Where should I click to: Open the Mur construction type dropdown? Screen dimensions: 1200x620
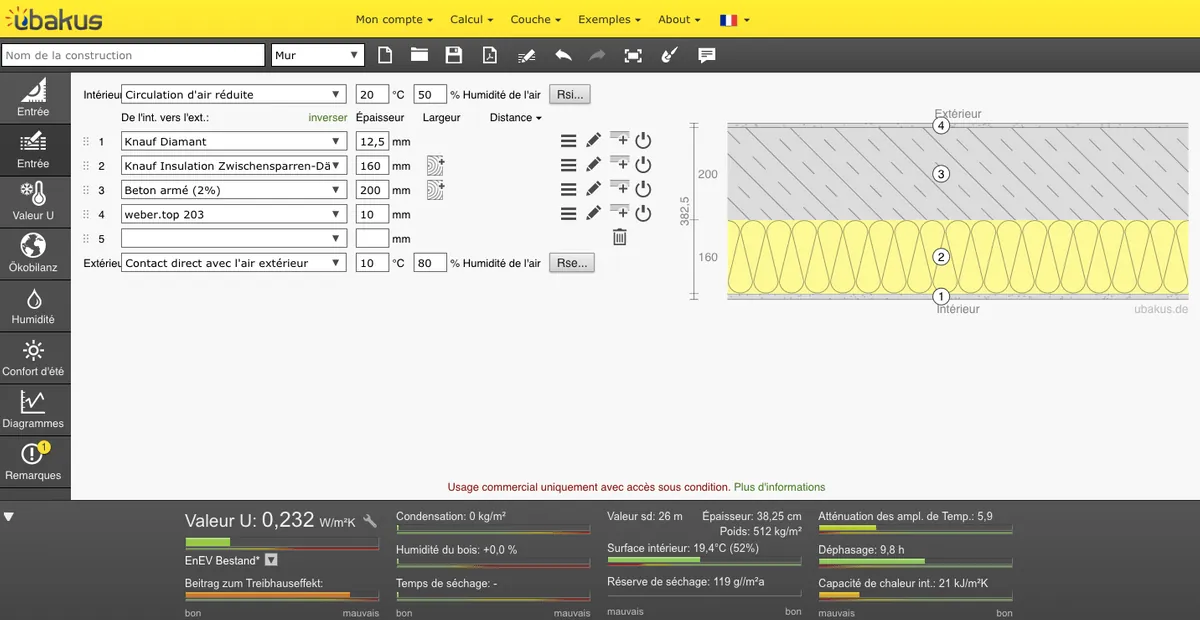click(x=318, y=55)
